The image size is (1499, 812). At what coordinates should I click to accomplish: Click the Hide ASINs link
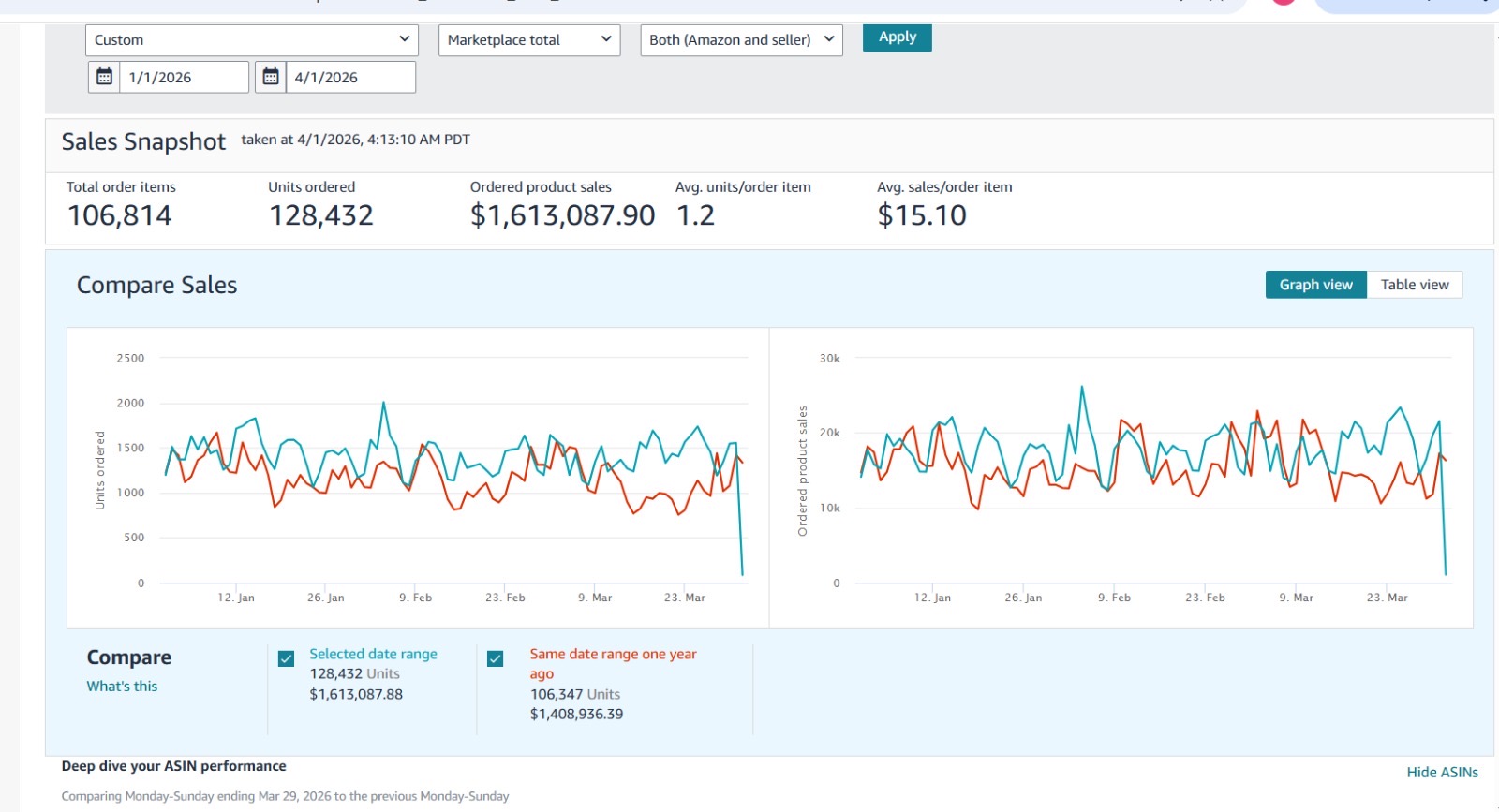[x=1442, y=772]
